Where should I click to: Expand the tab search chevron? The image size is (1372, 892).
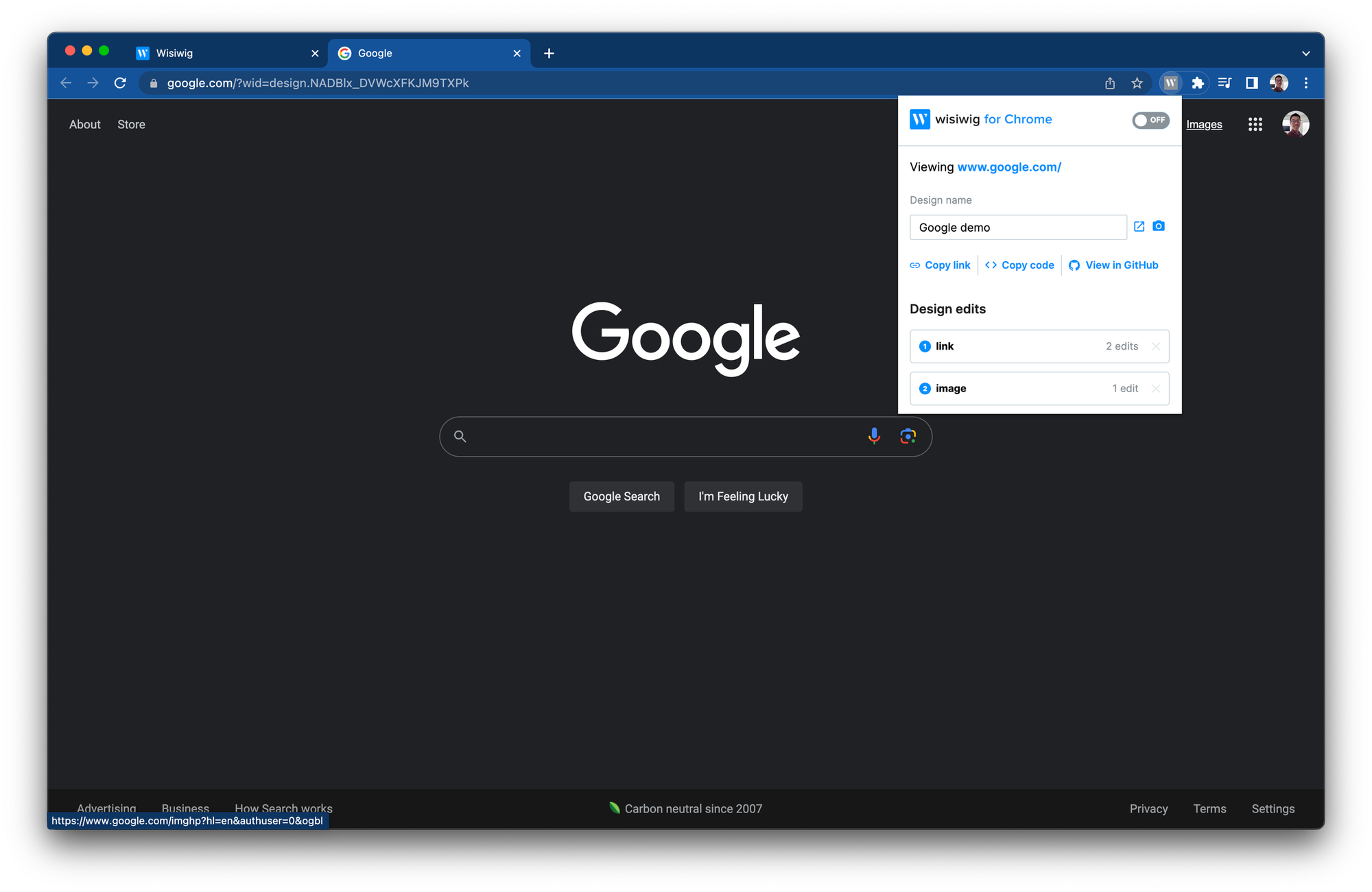click(x=1305, y=53)
